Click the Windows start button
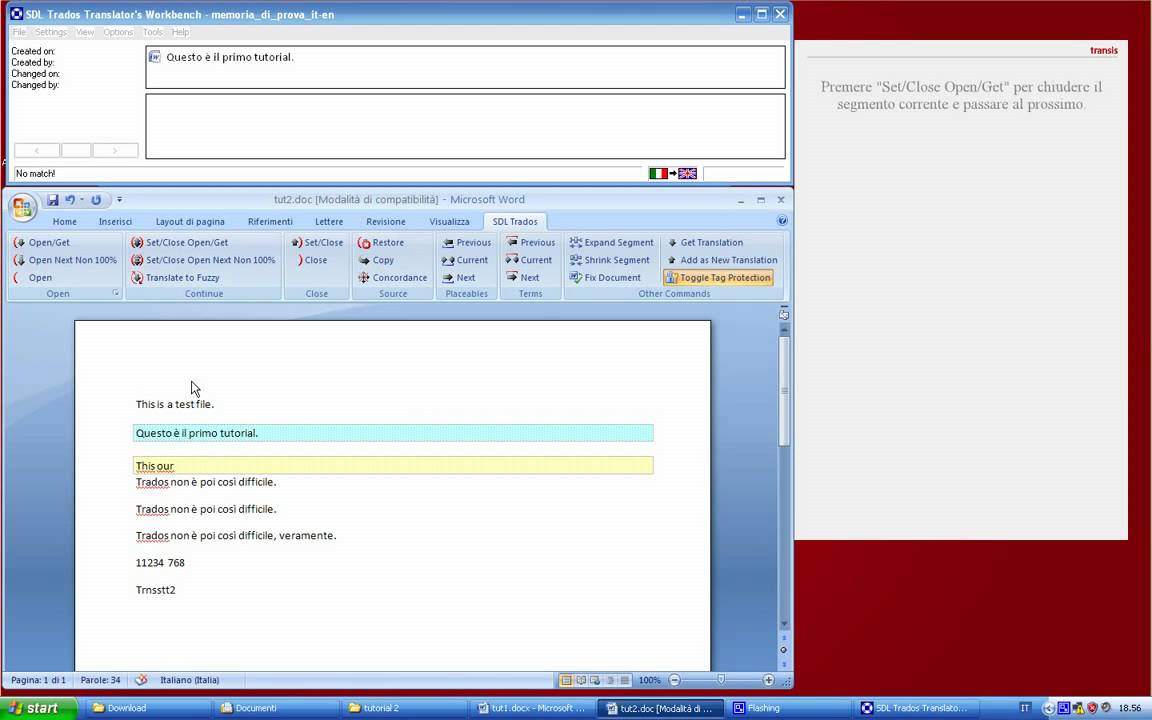This screenshot has width=1152, height=720. click(38, 708)
